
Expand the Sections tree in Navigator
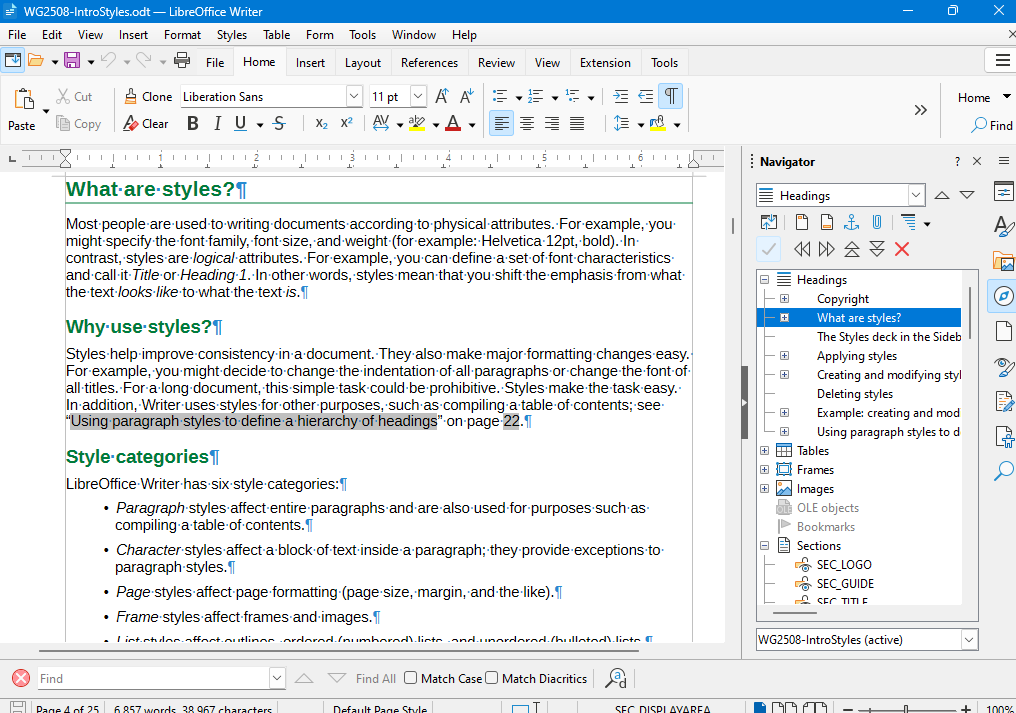(x=764, y=545)
